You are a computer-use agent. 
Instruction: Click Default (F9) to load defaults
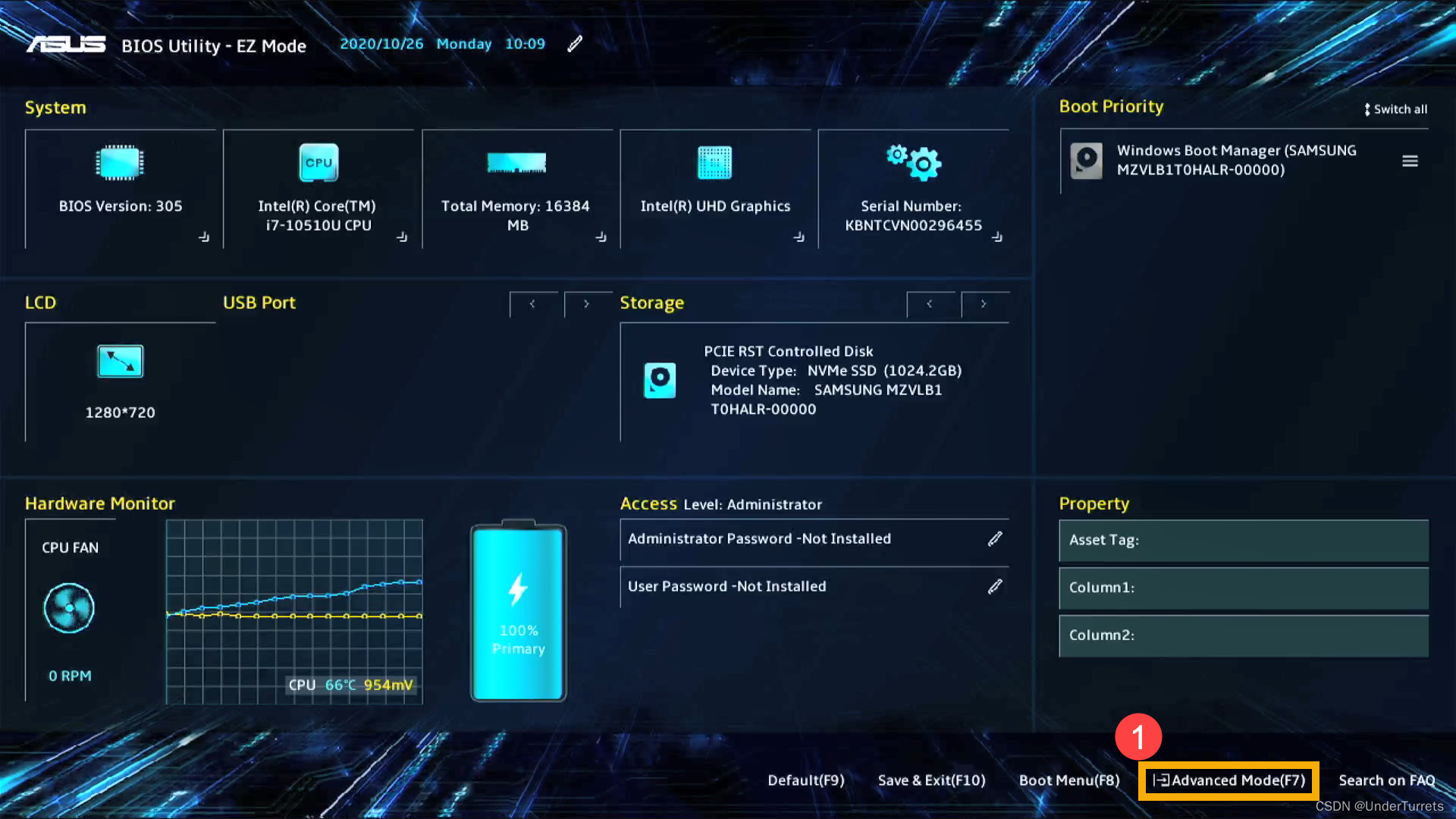[805, 780]
